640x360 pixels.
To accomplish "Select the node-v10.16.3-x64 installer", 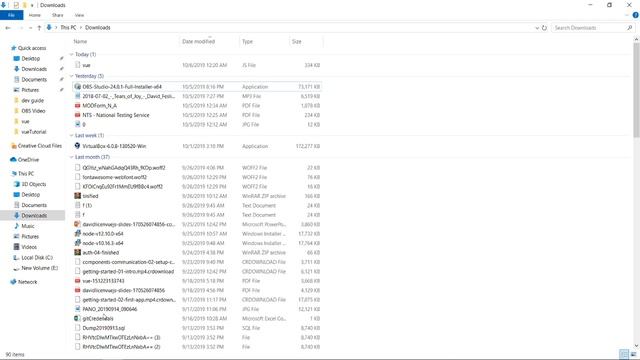I will click(x=103, y=243).
